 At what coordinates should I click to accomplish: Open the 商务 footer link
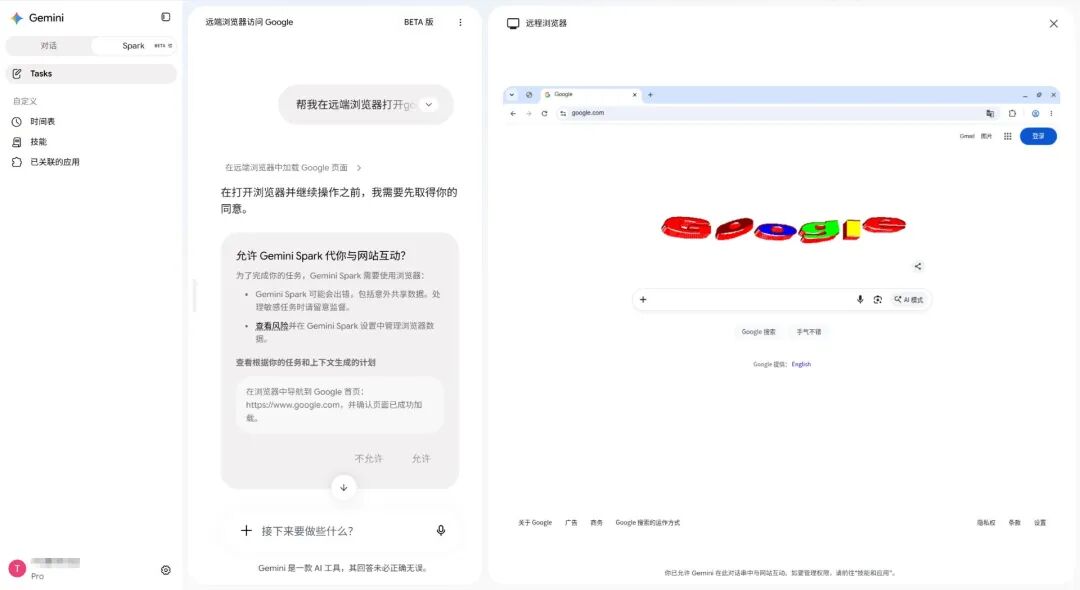[596, 523]
